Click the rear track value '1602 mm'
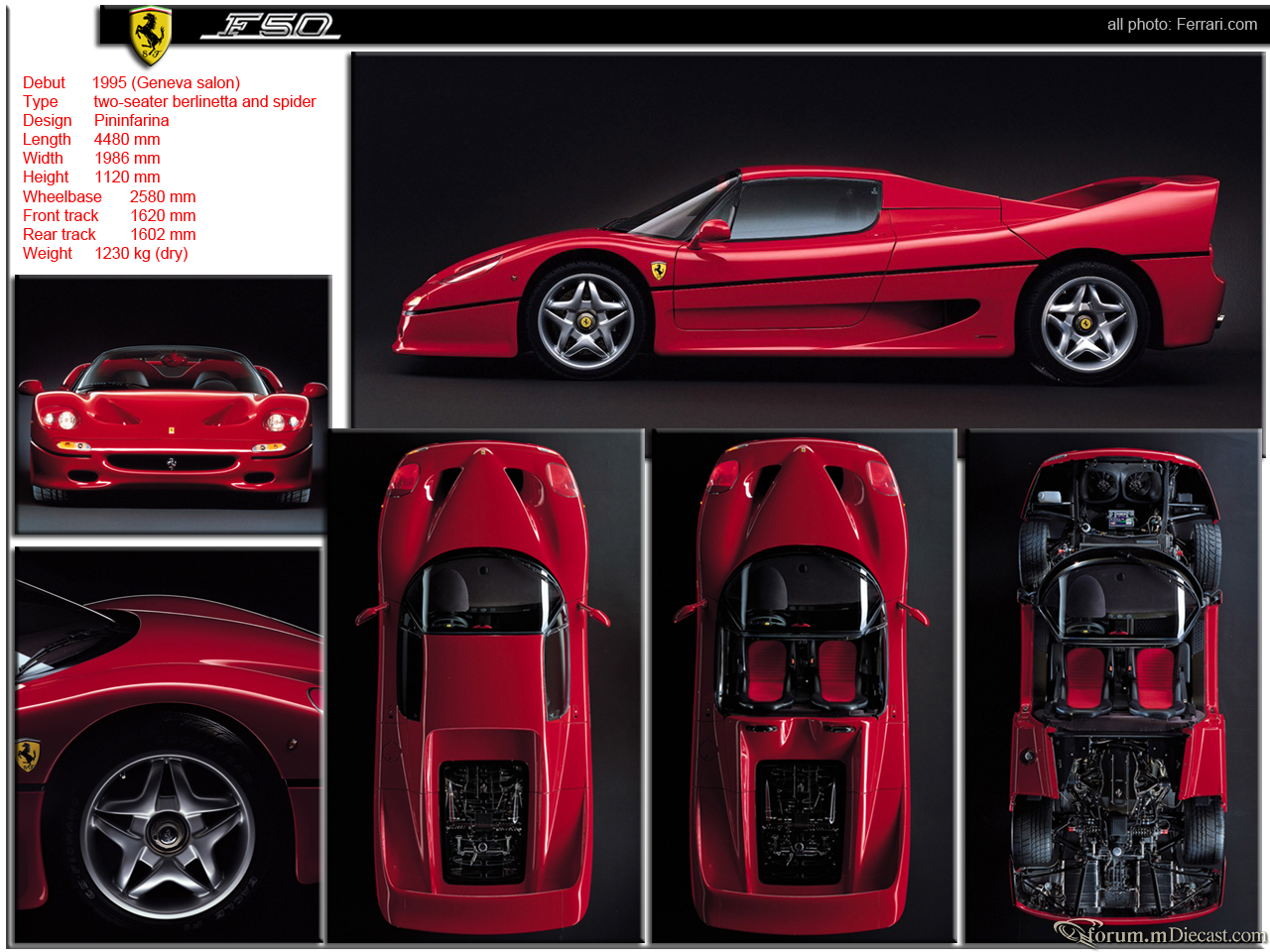Viewport: 1270px width, 952px height. [163, 235]
